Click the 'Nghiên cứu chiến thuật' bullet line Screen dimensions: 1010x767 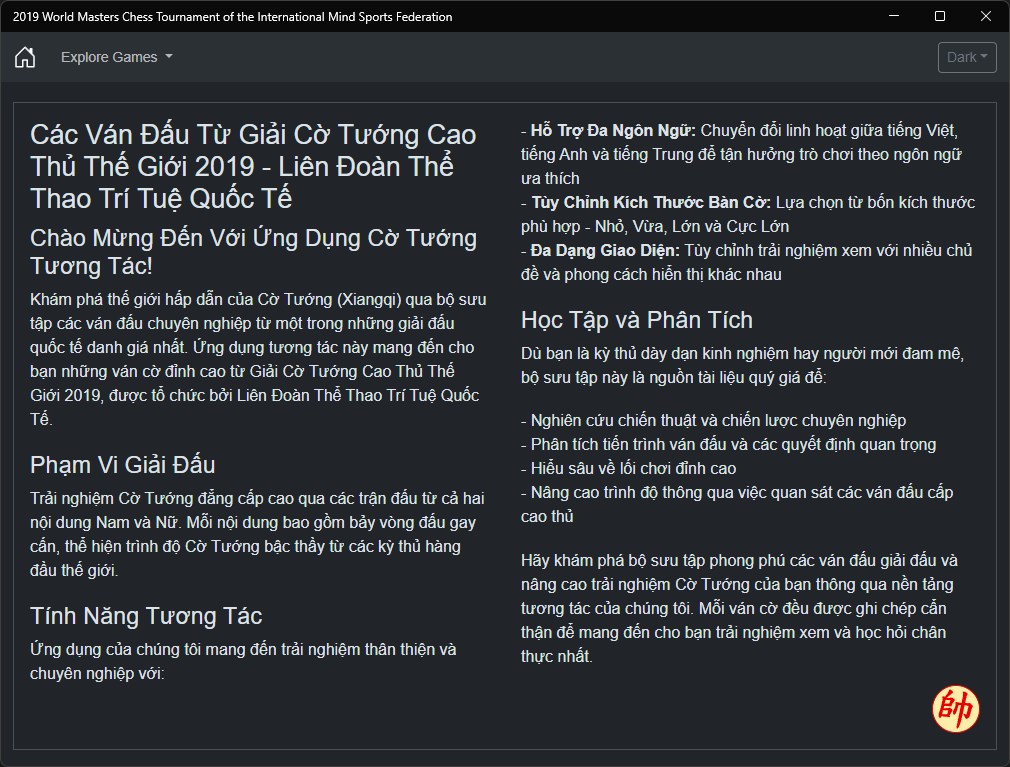pyautogui.click(x=714, y=421)
